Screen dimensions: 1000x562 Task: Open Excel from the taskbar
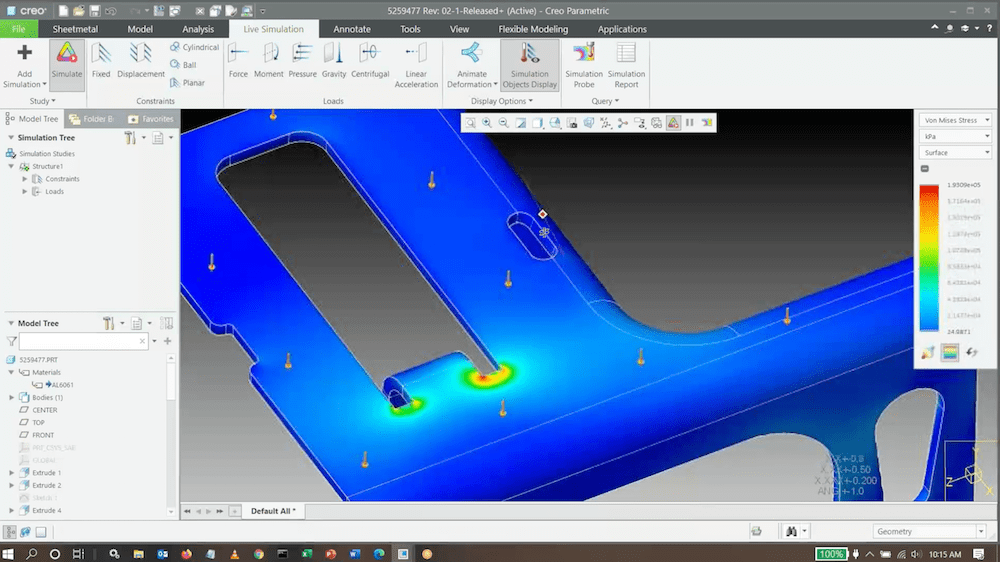(307, 554)
